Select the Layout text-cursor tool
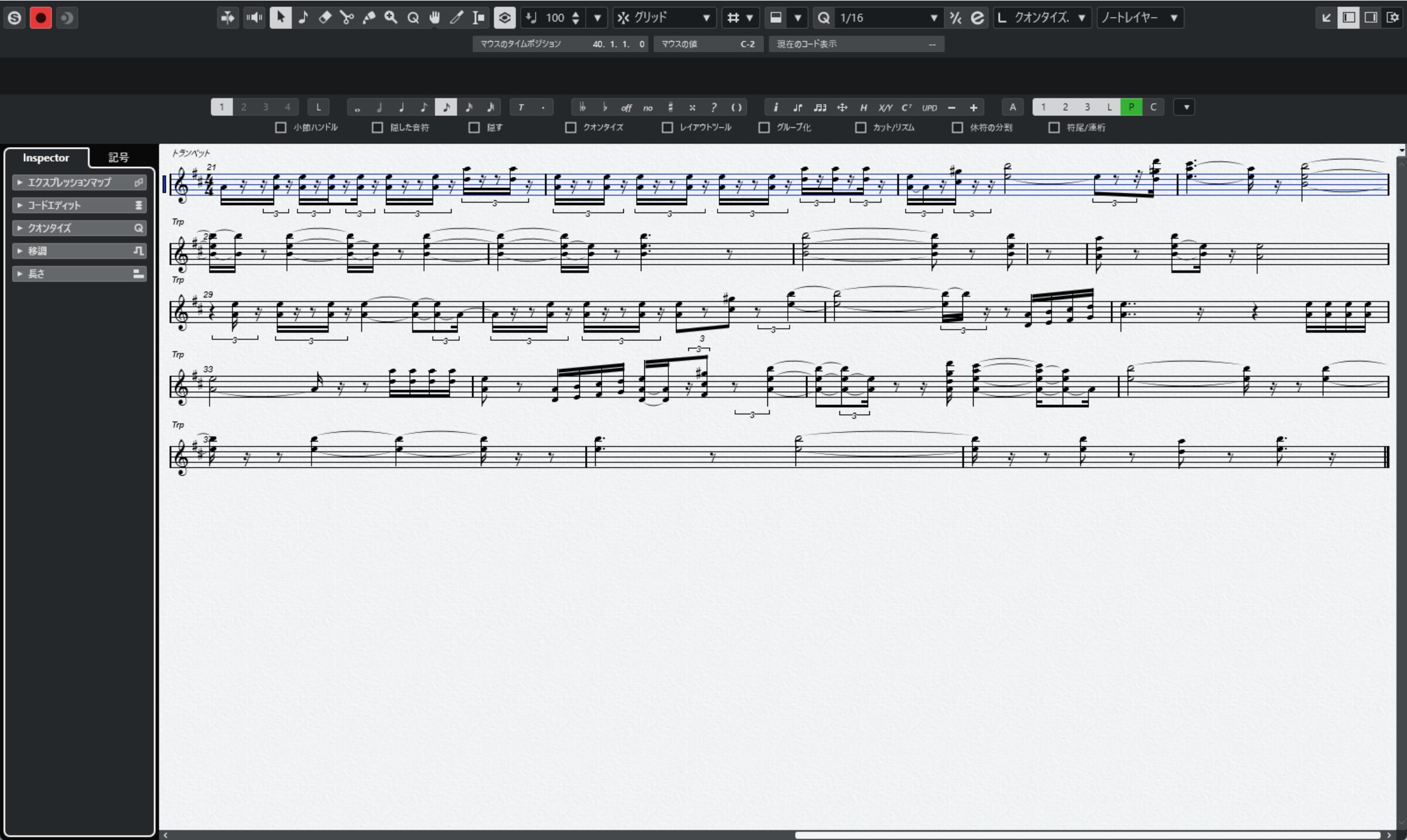1407x840 pixels. [x=479, y=18]
